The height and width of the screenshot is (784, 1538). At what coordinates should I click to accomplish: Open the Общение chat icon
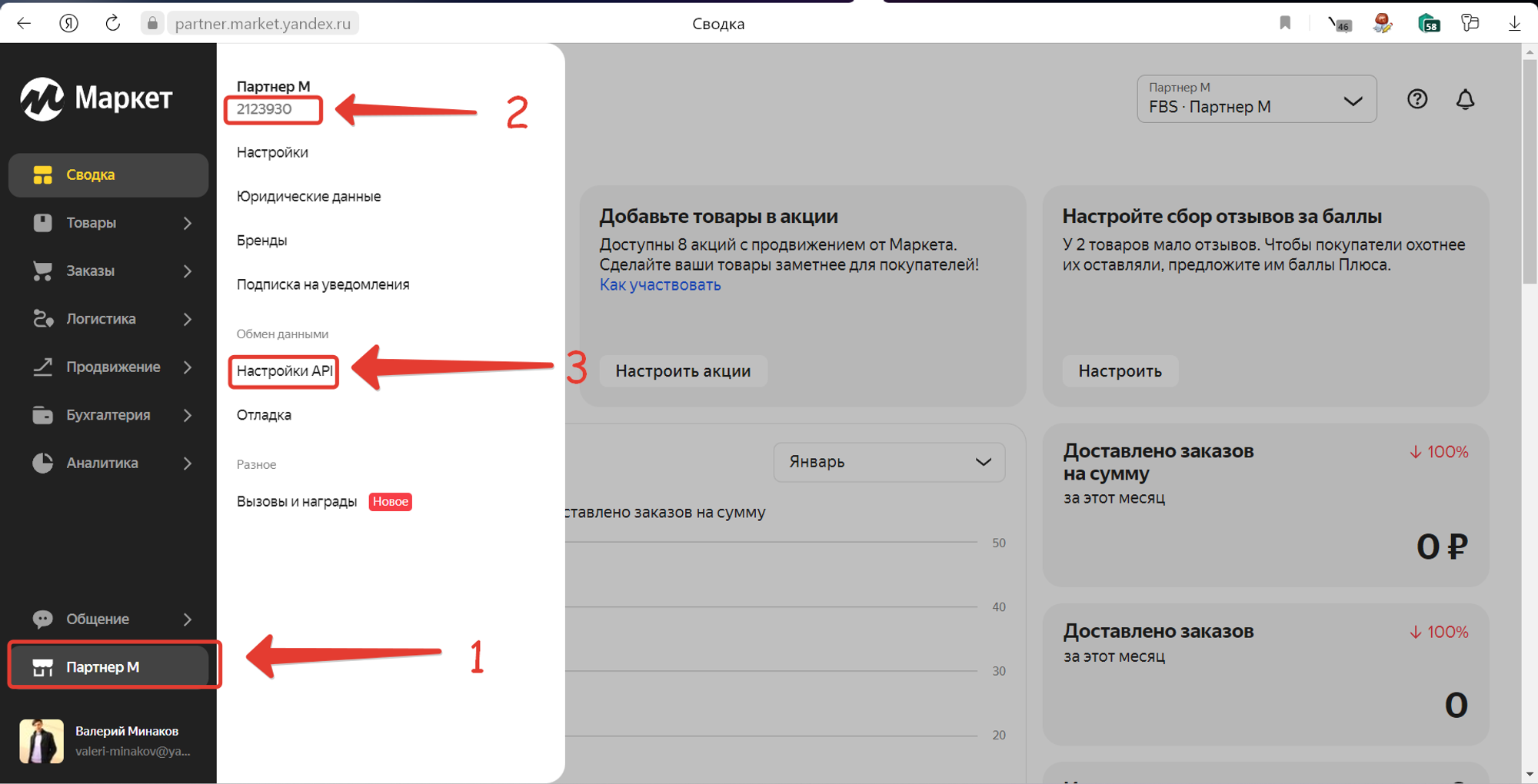tap(42, 619)
